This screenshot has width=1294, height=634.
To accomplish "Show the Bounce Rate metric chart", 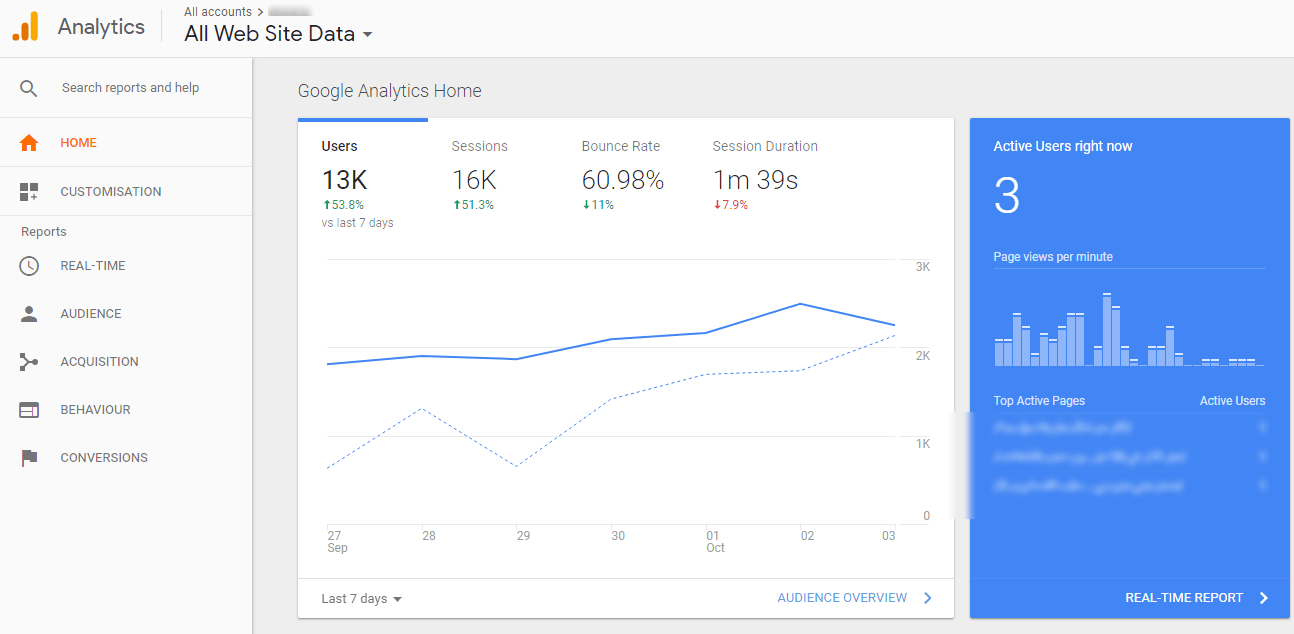I will pyautogui.click(x=621, y=146).
